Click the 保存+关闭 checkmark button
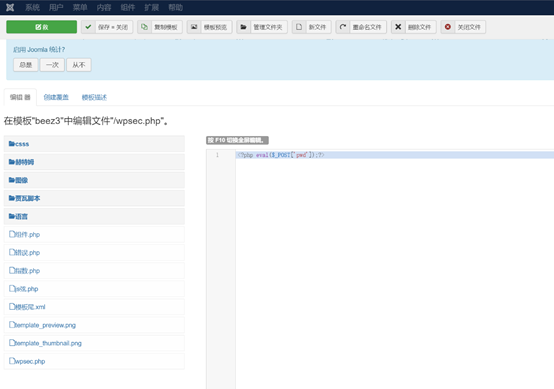This screenshot has height=389, width=554. [x=107, y=27]
